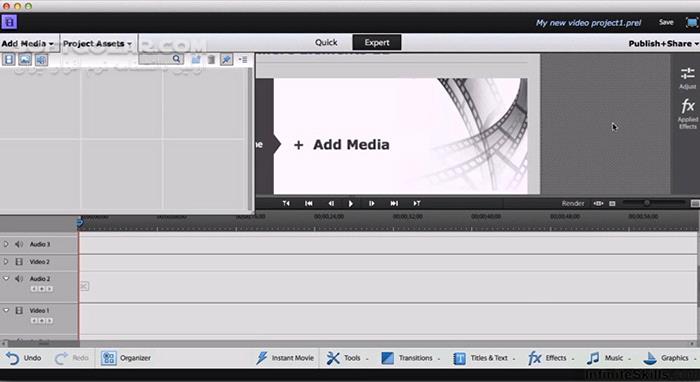700x382 pixels.
Task: Toggle the pin icon in Project Assets panel
Action: [226, 59]
